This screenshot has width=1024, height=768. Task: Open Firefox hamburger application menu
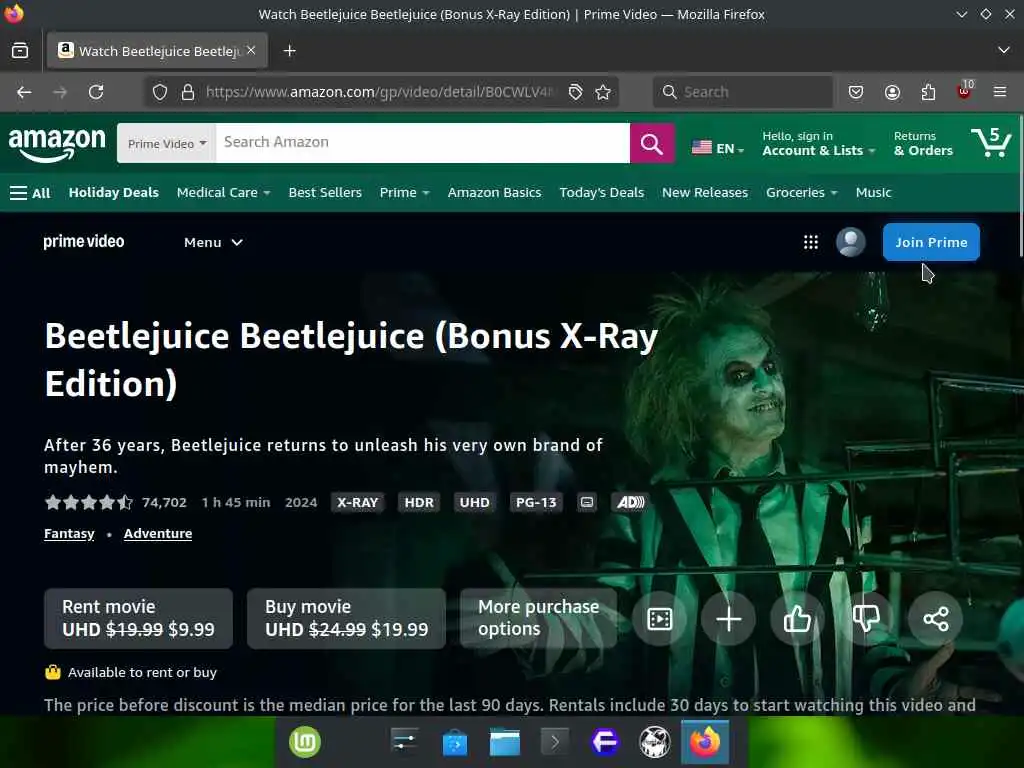click(1000, 92)
